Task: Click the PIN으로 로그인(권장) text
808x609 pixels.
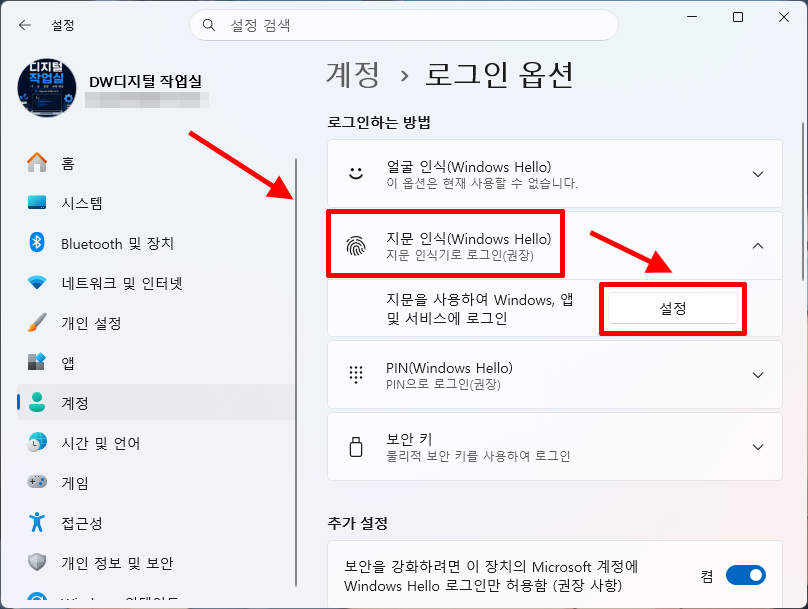Action: click(x=443, y=384)
